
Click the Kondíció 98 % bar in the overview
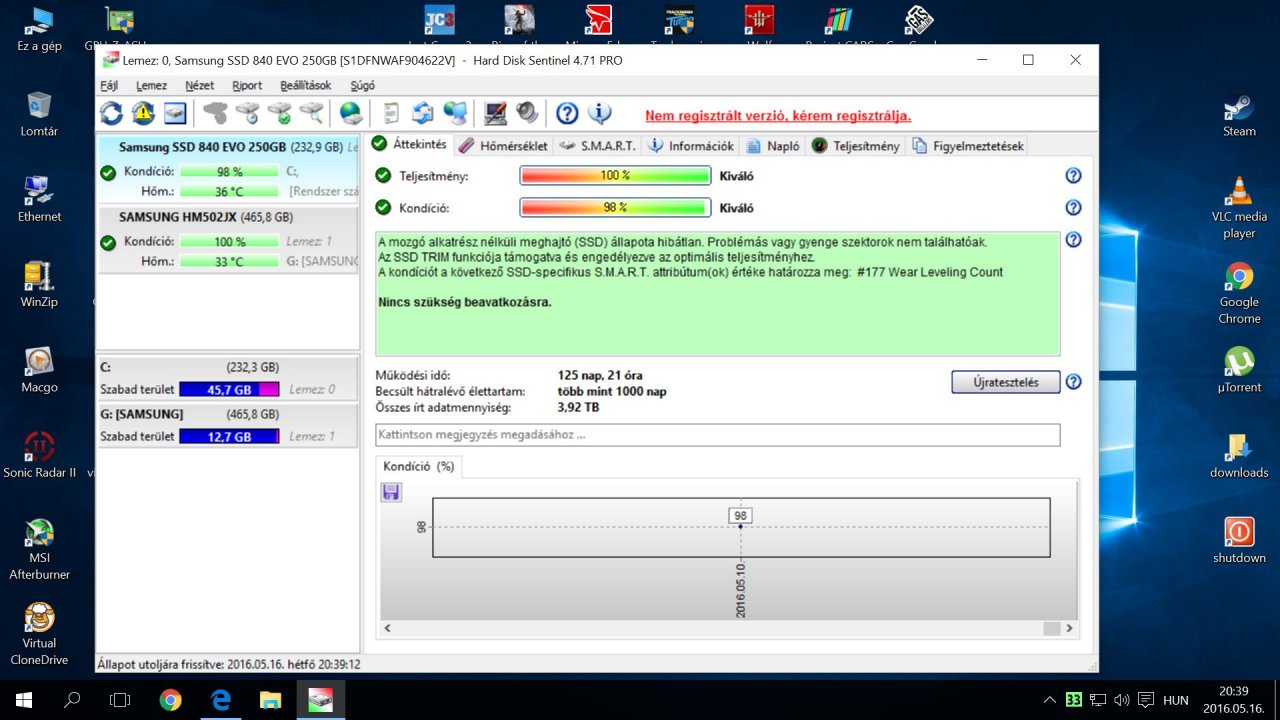[615, 208]
